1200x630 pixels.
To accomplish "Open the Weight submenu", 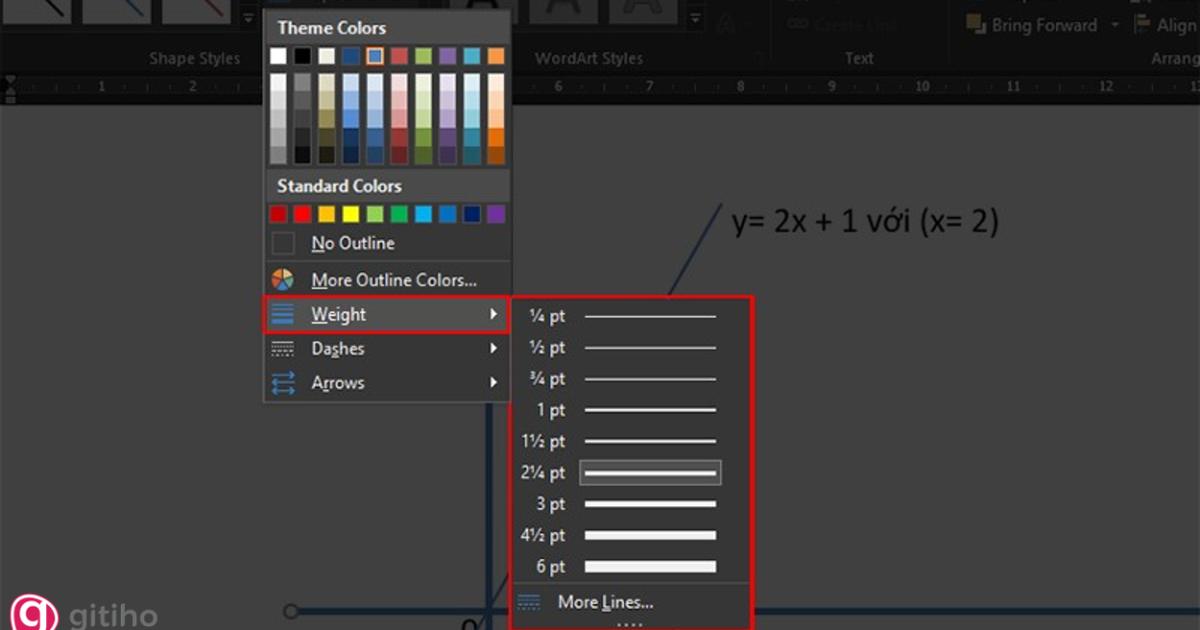I will 387,315.
